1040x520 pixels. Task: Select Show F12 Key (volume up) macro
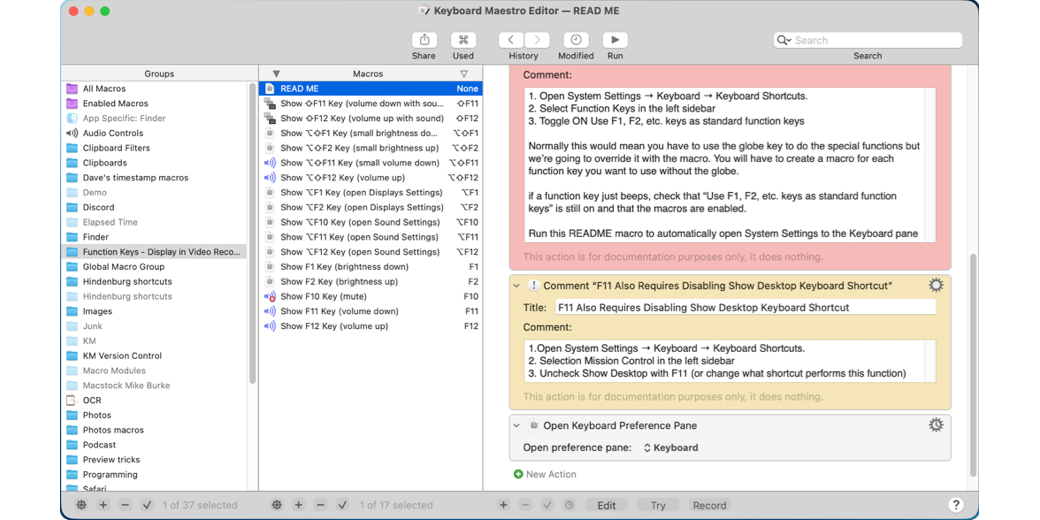(x=371, y=326)
